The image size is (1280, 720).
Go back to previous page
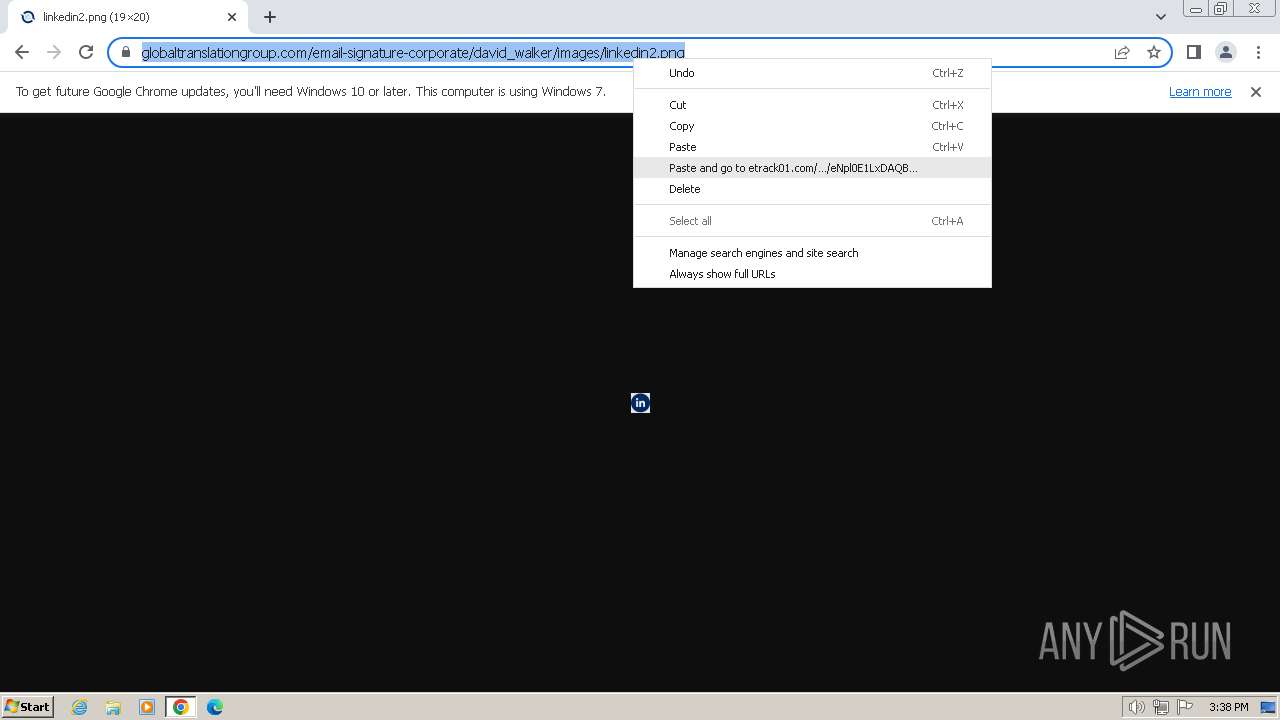(x=22, y=52)
